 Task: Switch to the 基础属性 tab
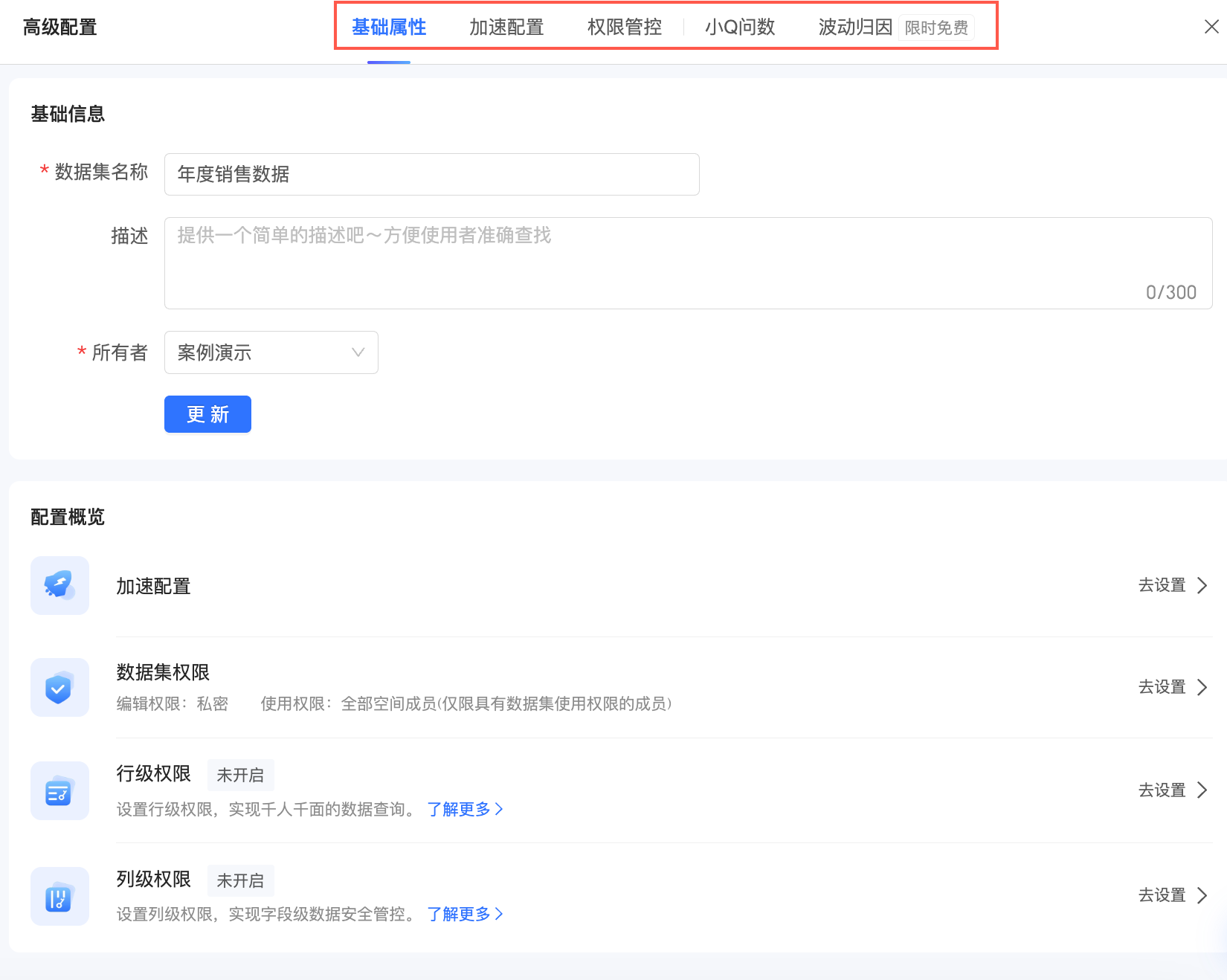point(389,28)
